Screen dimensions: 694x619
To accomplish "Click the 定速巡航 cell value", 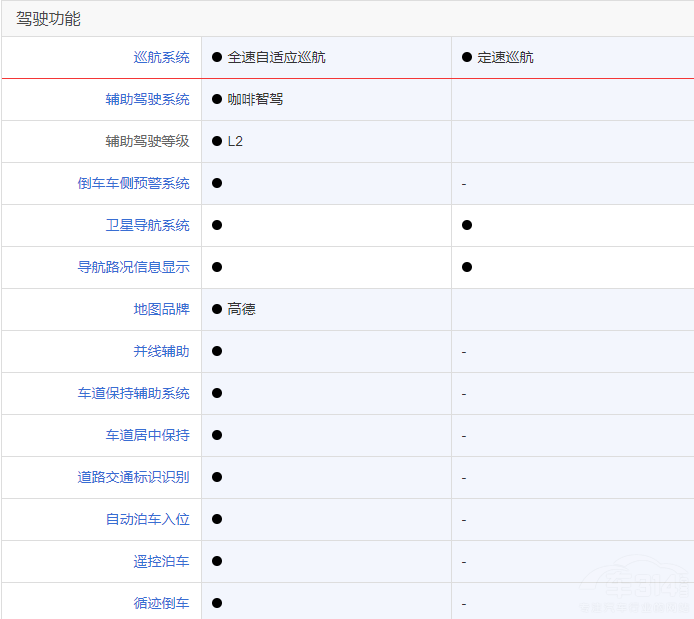I will pos(504,57).
